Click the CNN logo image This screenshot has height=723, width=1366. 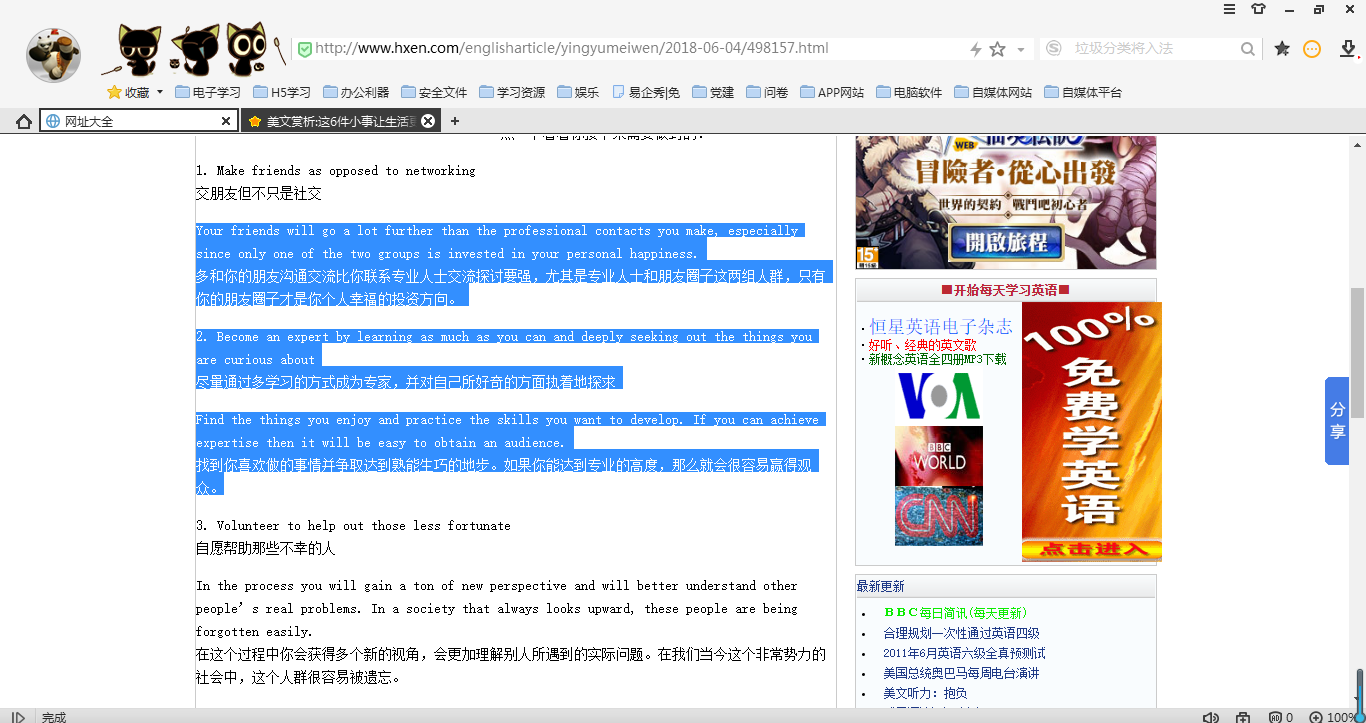pyautogui.click(x=939, y=516)
